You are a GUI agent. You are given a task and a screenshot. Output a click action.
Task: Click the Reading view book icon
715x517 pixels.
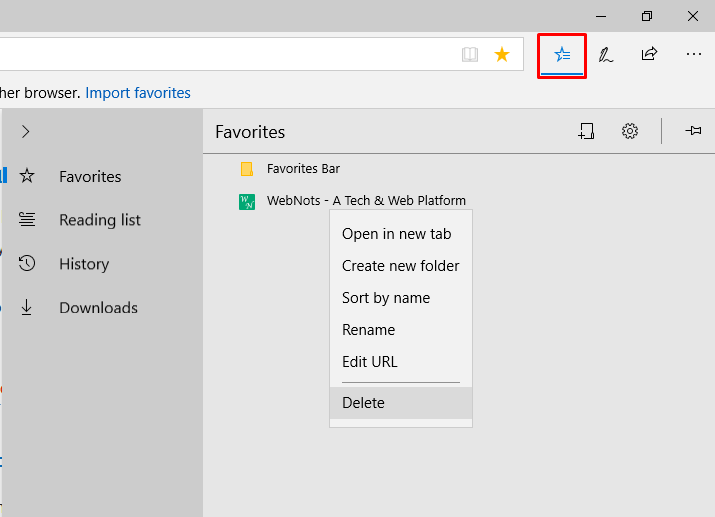click(x=470, y=55)
